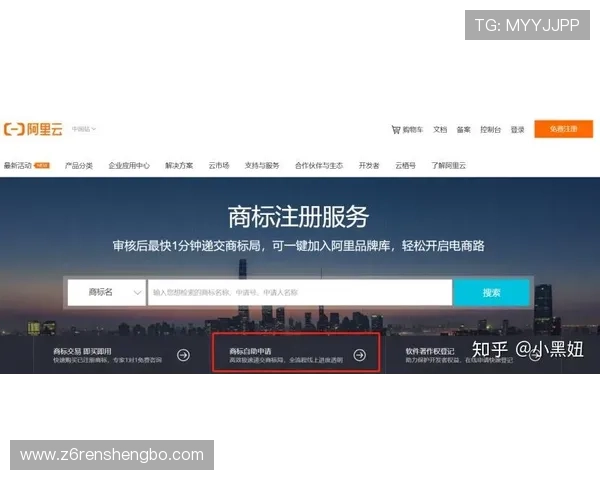The width and height of the screenshot is (600, 480).
Task: Open the 文档 link
Action: click(x=440, y=130)
